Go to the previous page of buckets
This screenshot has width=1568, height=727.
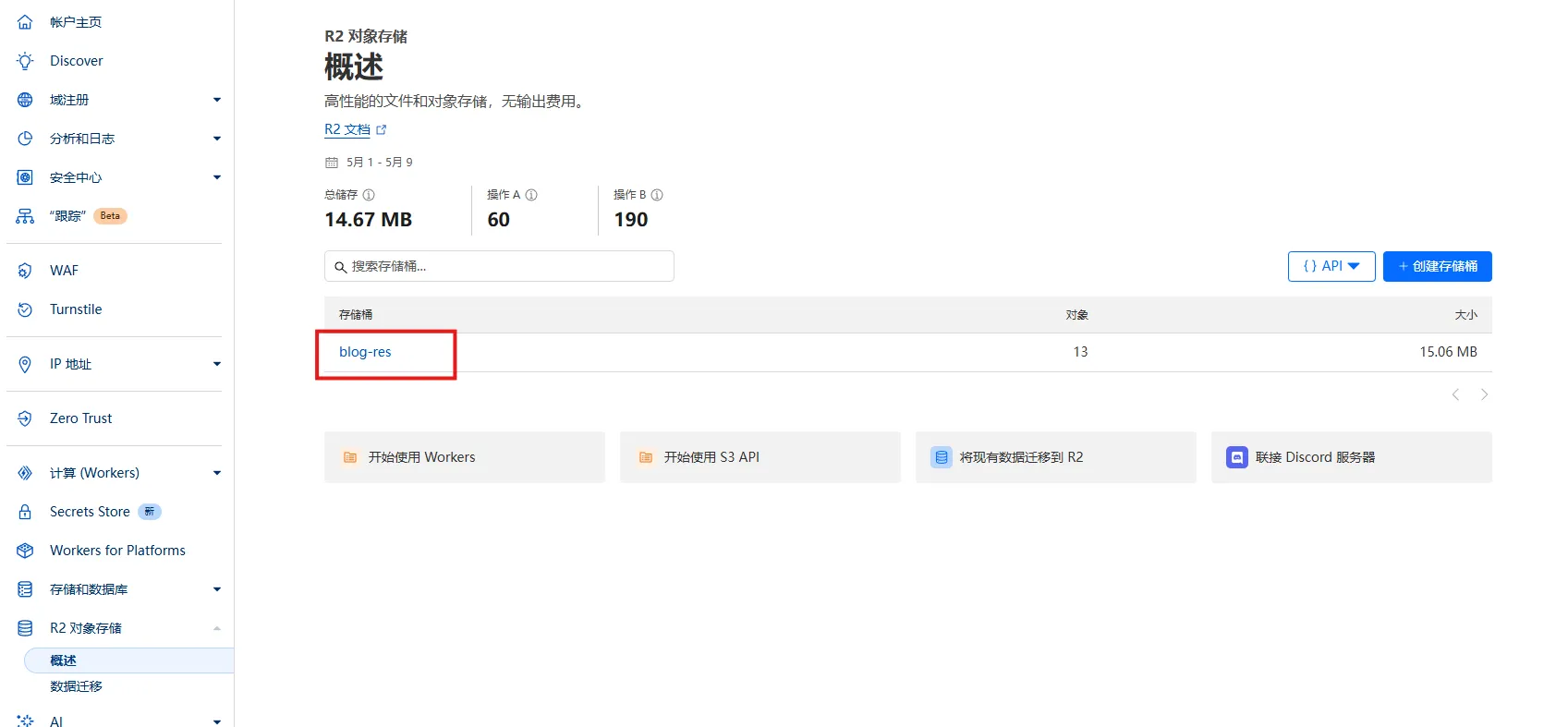(1455, 394)
